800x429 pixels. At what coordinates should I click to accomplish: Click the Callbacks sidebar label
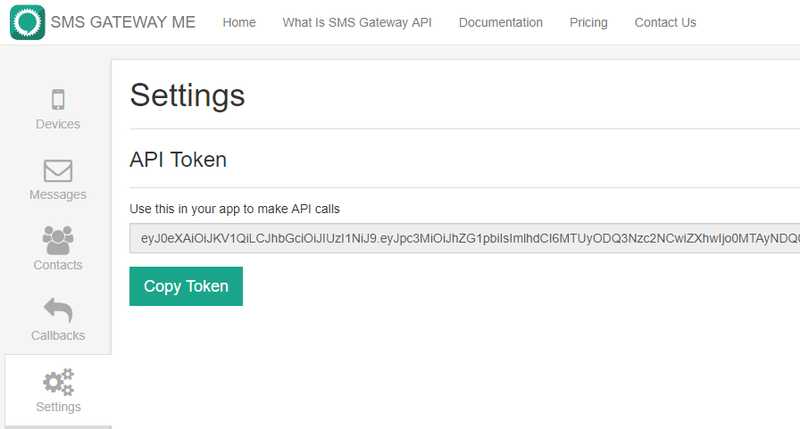(58, 336)
